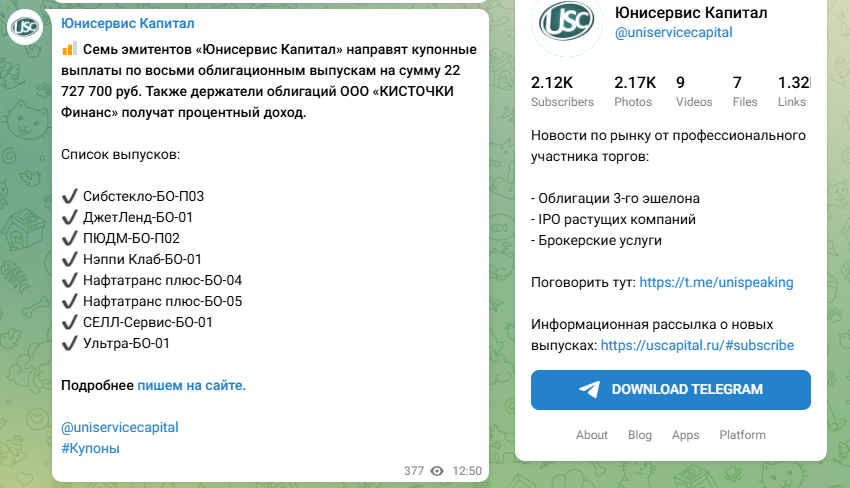Click the views eye icon
Viewport: 850px width, 488px height.
[x=437, y=471]
